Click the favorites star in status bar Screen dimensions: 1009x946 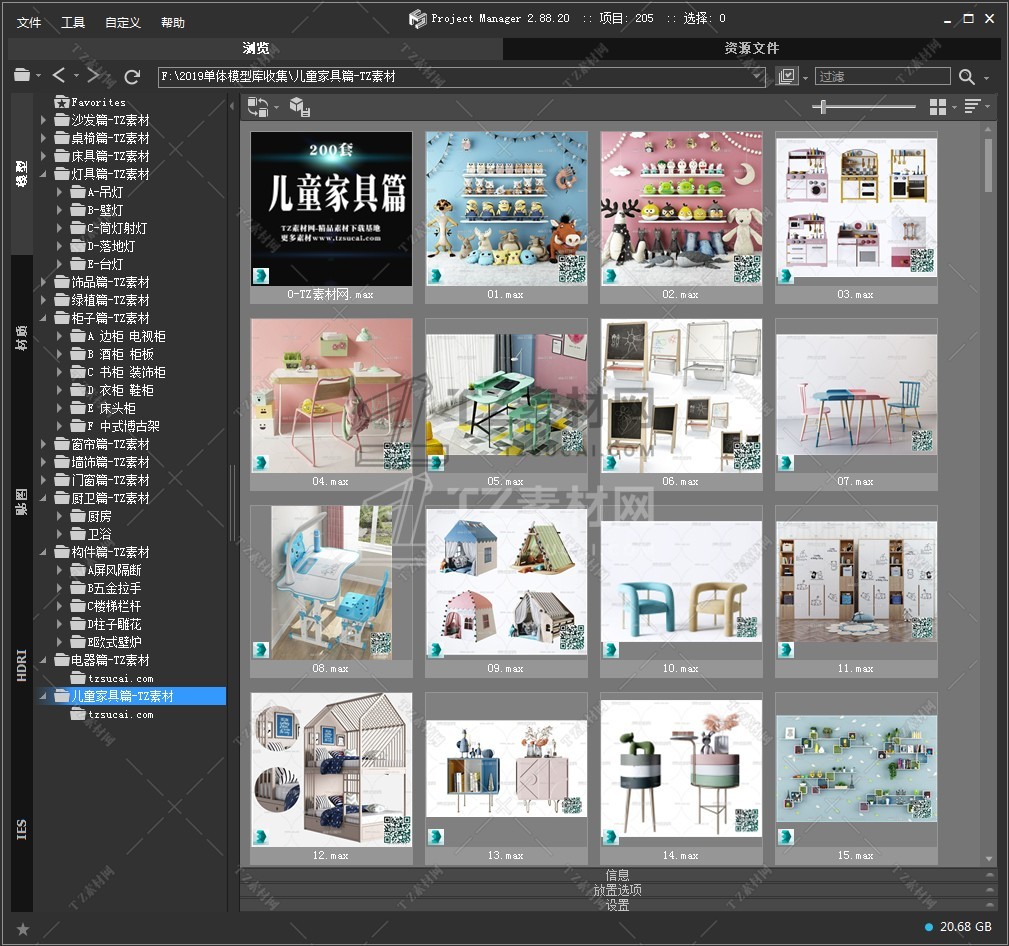click(23, 929)
